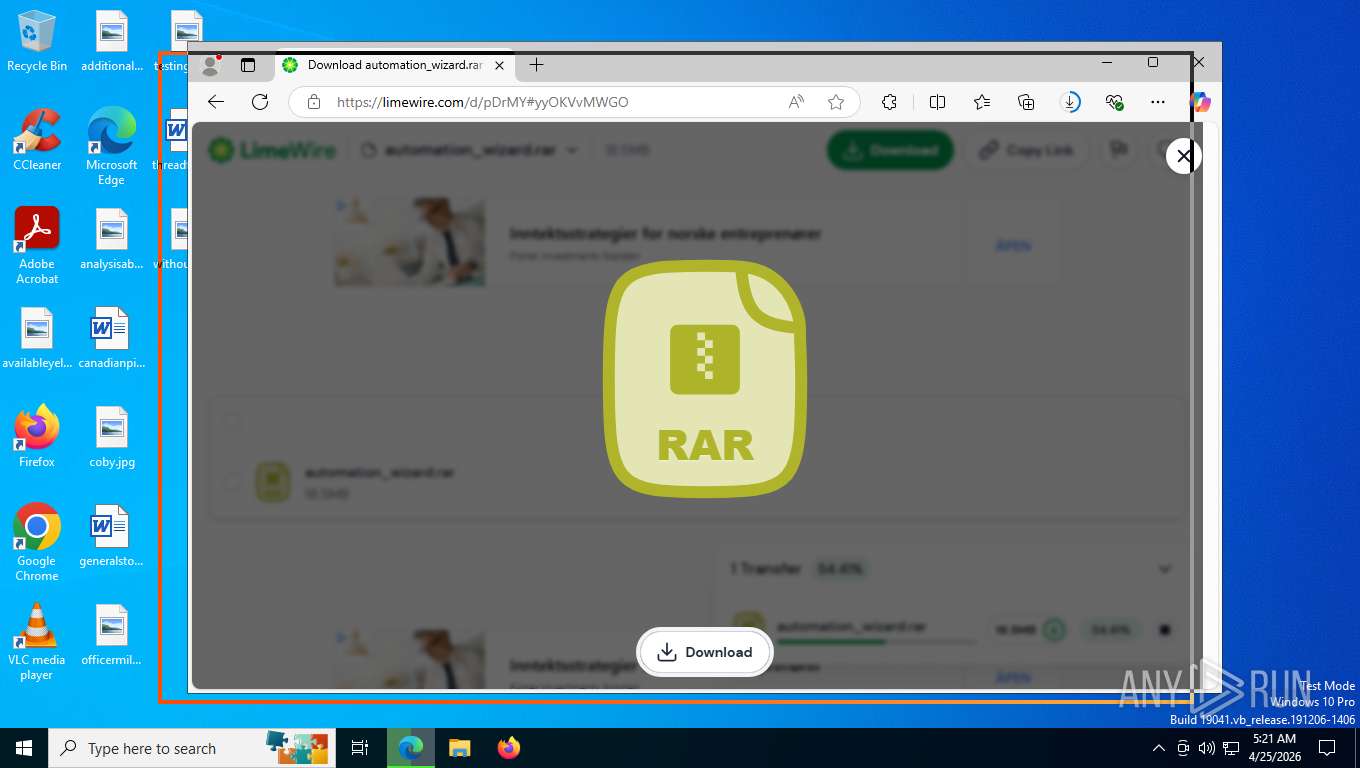Open Edge Settings and more menu
This screenshot has width=1360, height=768.
point(1158,102)
